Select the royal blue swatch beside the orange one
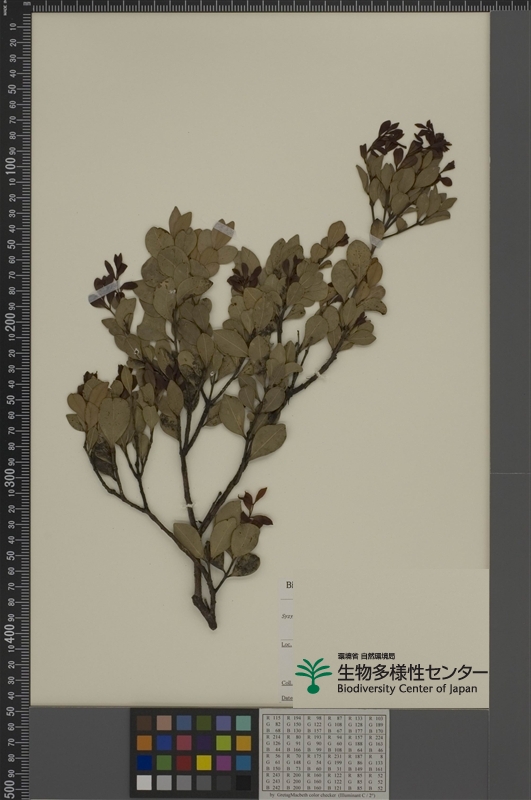The image size is (531, 800). [164, 743]
